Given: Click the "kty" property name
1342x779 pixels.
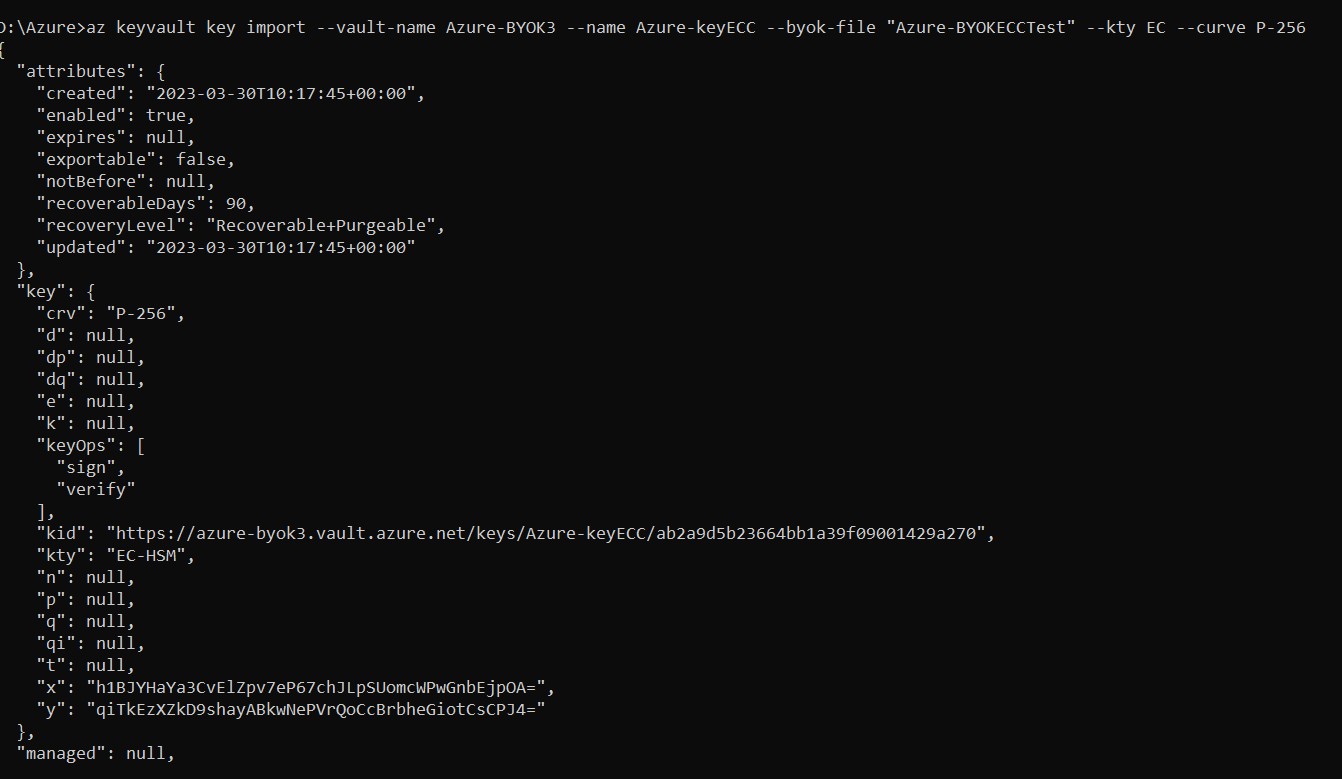Looking at the screenshot, I should [x=61, y=555].
